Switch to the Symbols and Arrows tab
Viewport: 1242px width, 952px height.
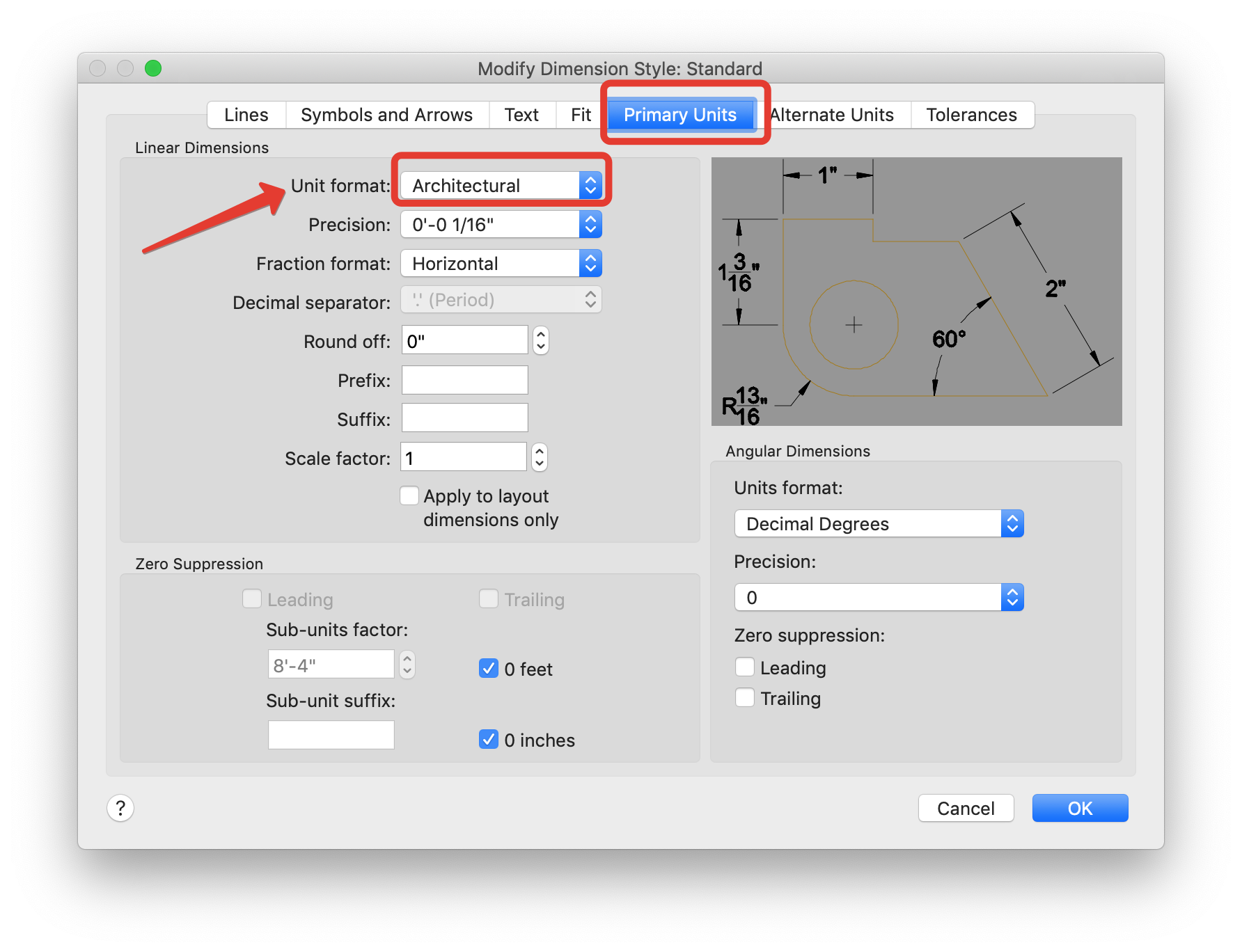click(387, 115)
